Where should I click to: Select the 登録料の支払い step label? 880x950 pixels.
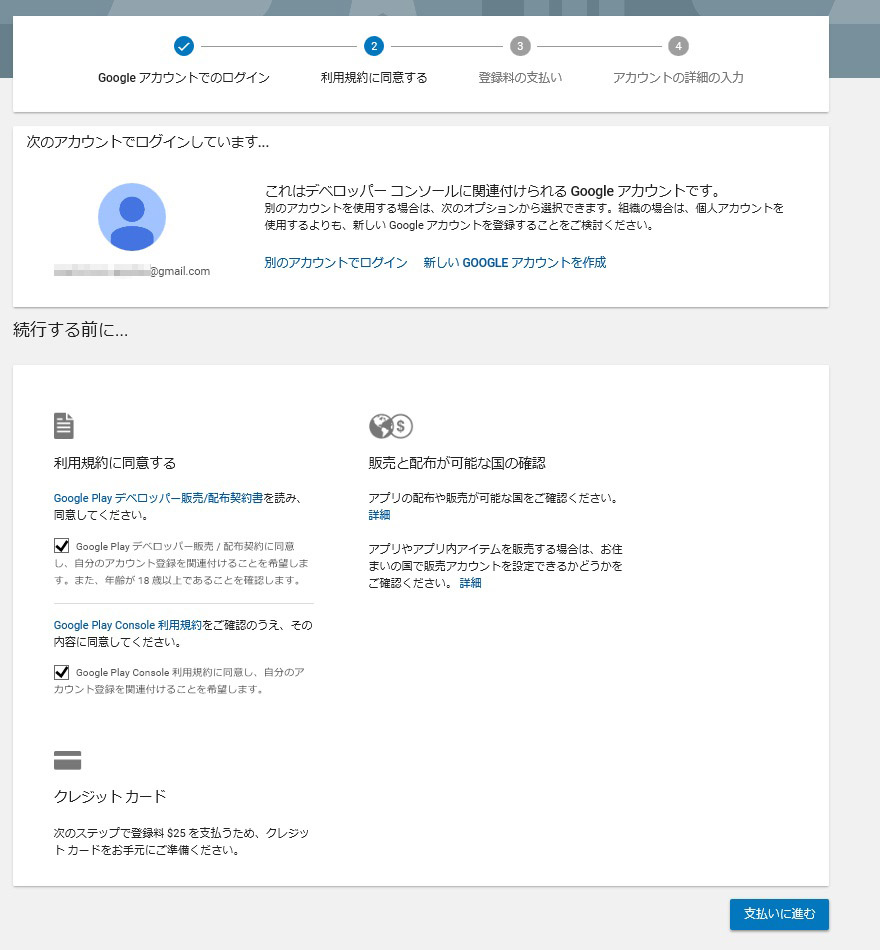[x=520, y=78]
